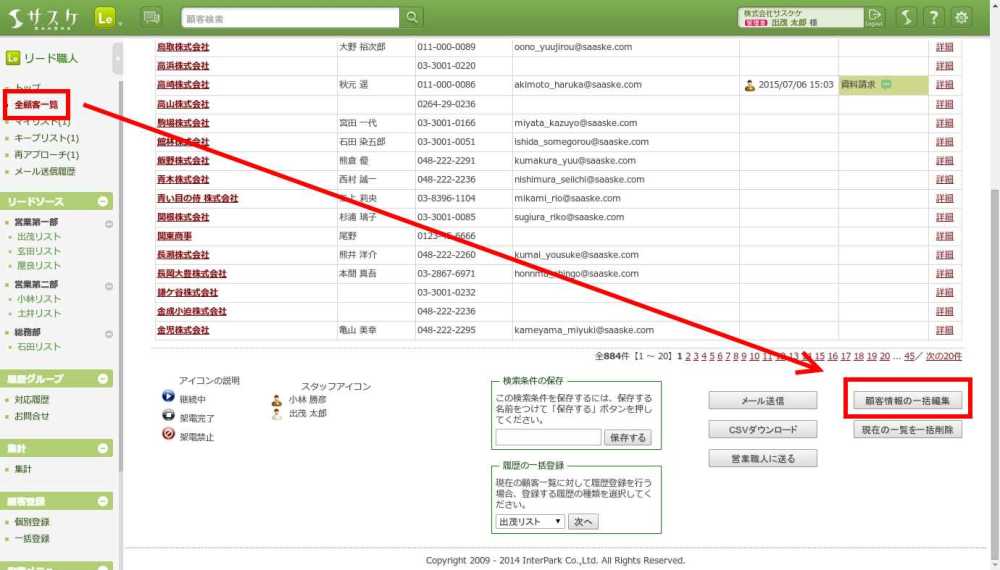The image size is (1000, 570).
Task: Click the Saaske logo icon
Action: coord(45,17)
